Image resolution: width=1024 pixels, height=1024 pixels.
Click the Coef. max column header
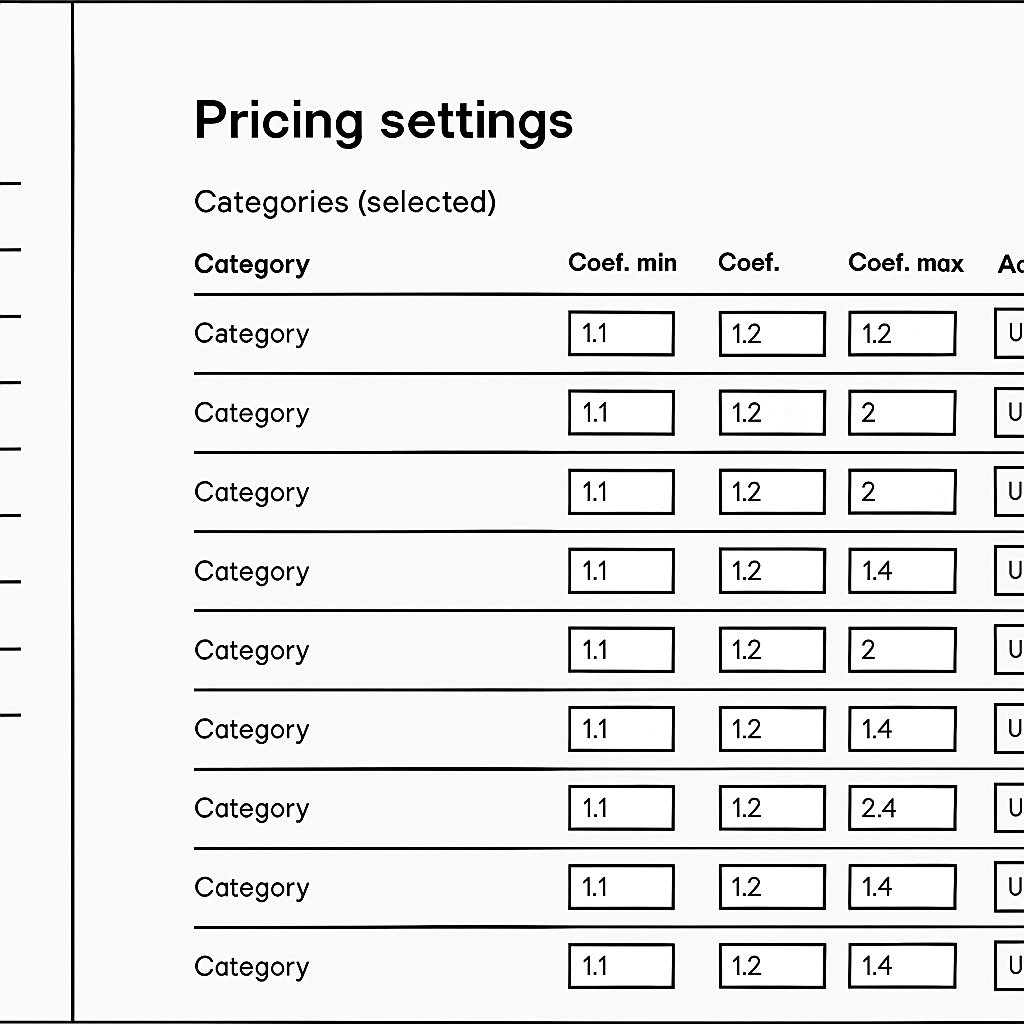tap(905, 263)
